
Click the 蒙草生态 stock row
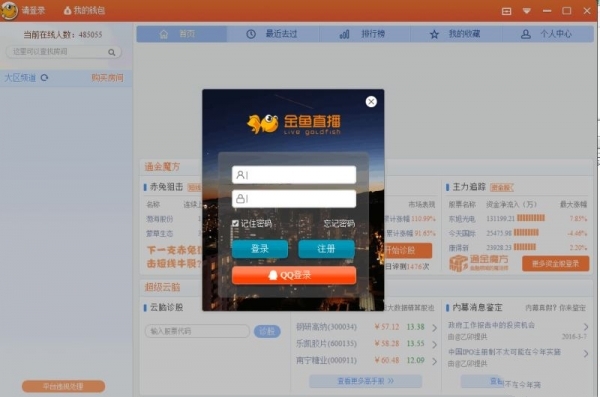tap(173, 234)
